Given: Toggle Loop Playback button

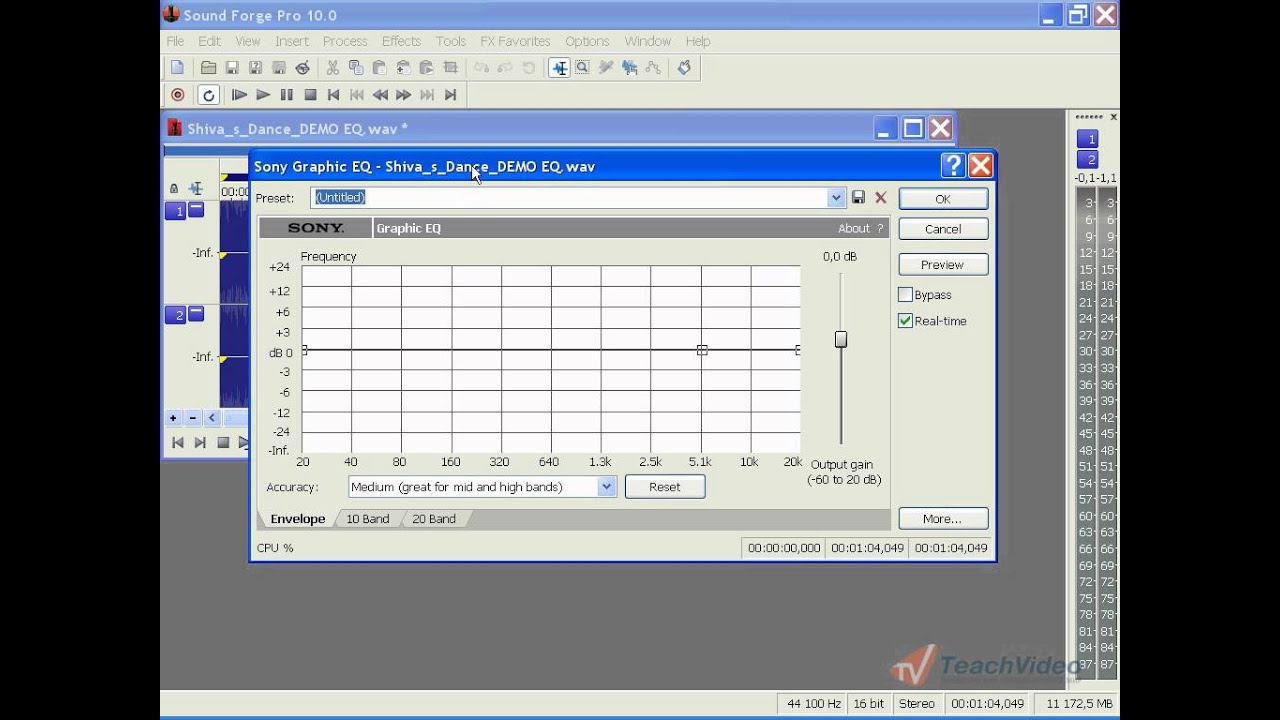Looking at the screenshot, I should click(208, 95).
